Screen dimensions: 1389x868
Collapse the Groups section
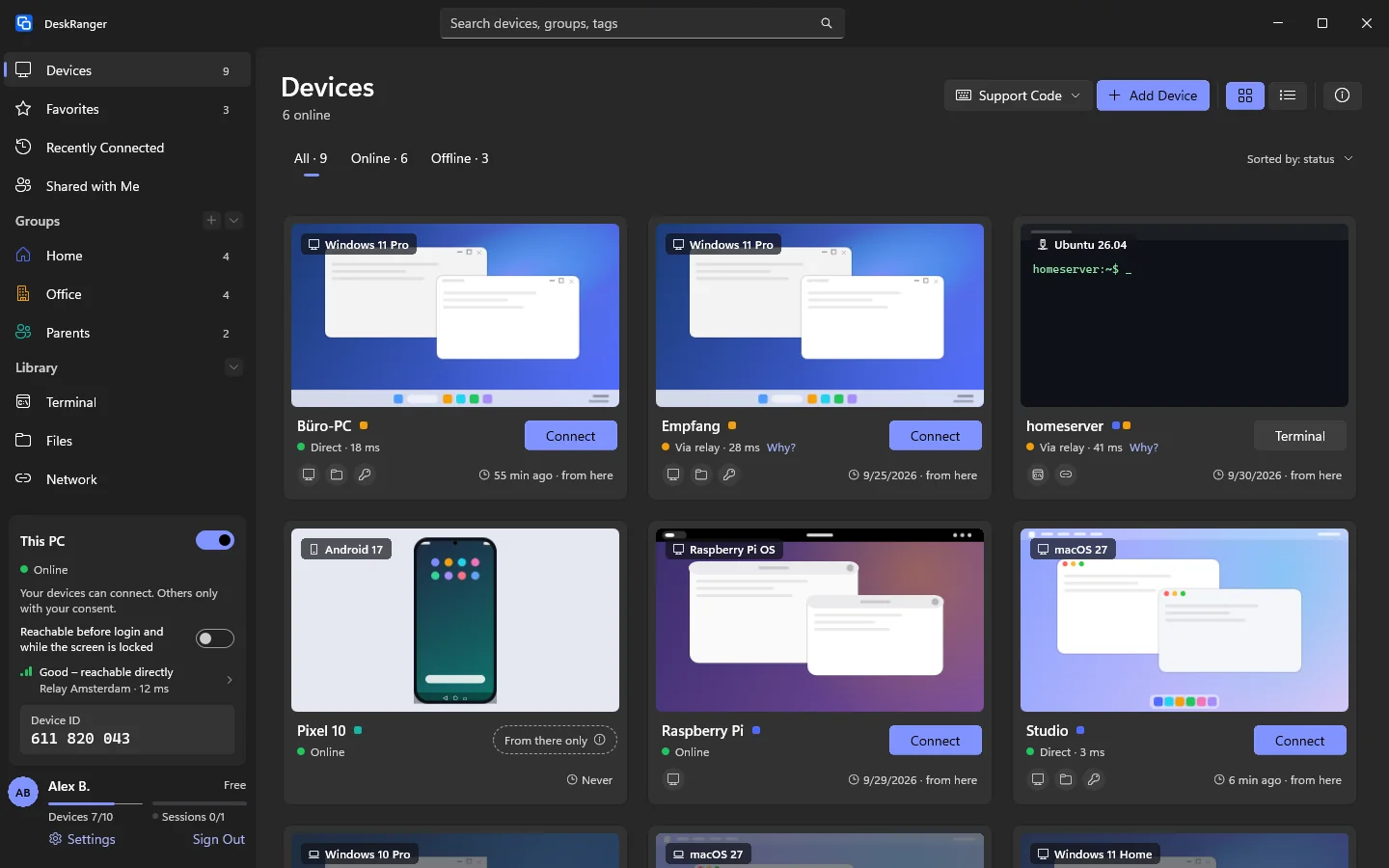233,221
